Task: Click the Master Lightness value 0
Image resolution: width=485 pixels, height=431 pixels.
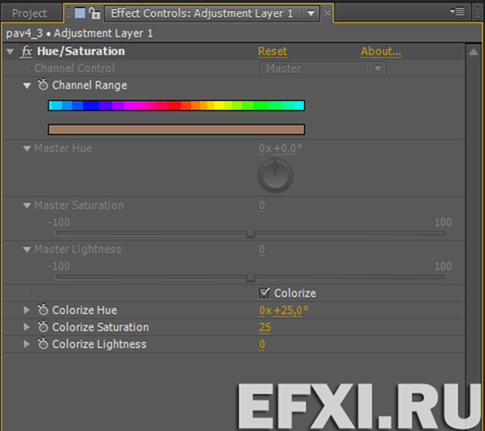Action: (x=262, y=249)
